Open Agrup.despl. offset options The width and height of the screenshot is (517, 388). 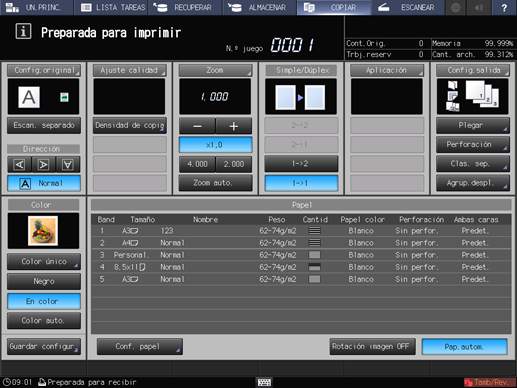pos(473,183)
